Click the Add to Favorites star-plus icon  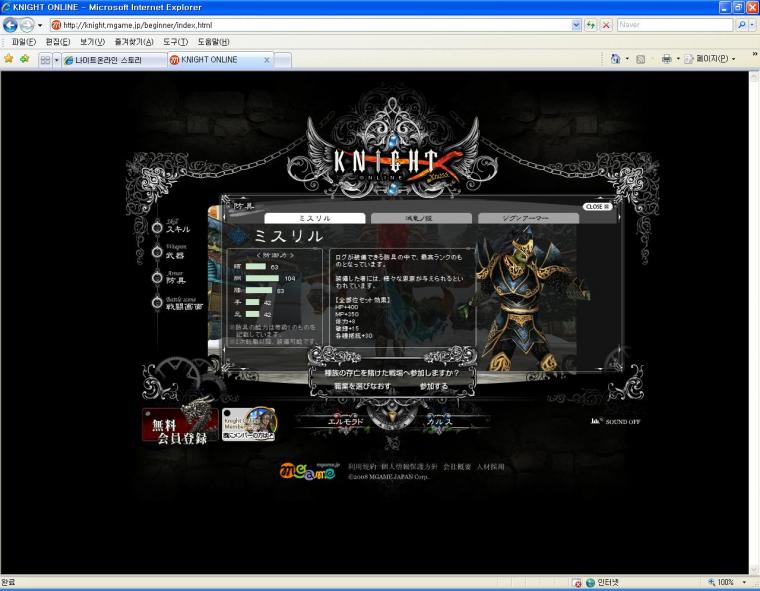pyautogui.click(x=24, y=59)
